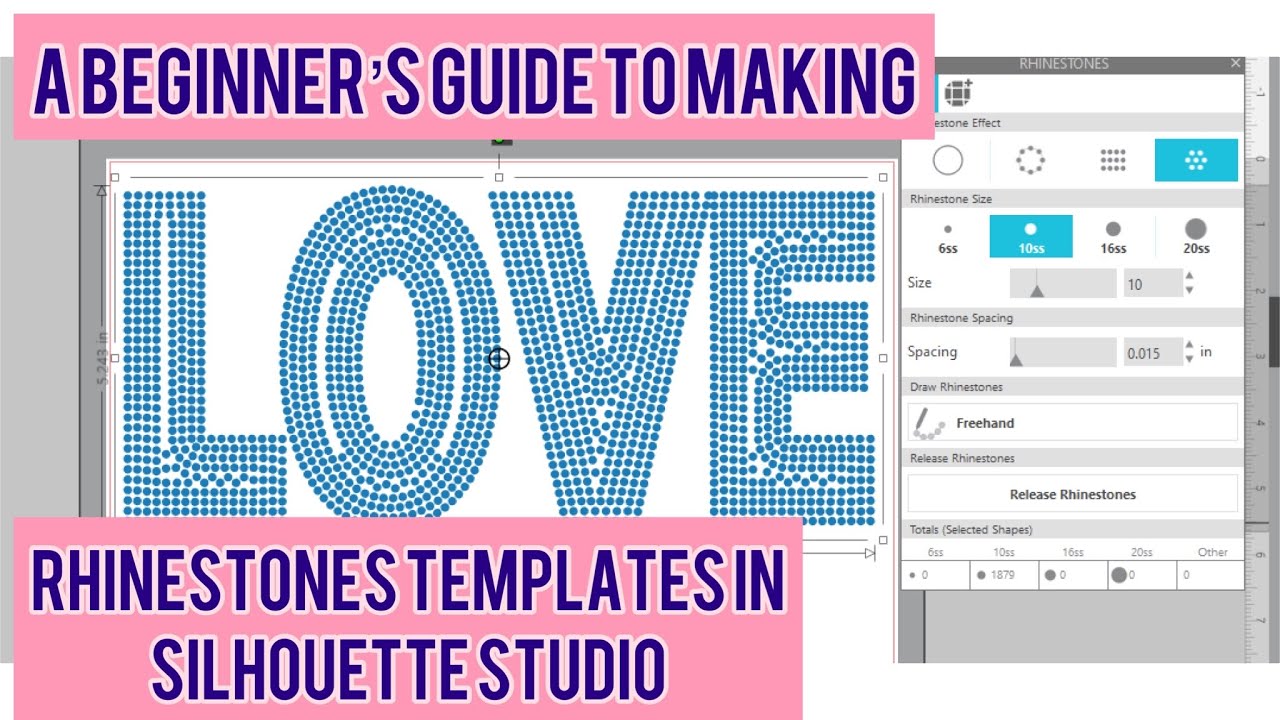This screenshot has width=1280, height=720.
Task: Select the 10ss rhinestone size
Action: (1031, 237)
